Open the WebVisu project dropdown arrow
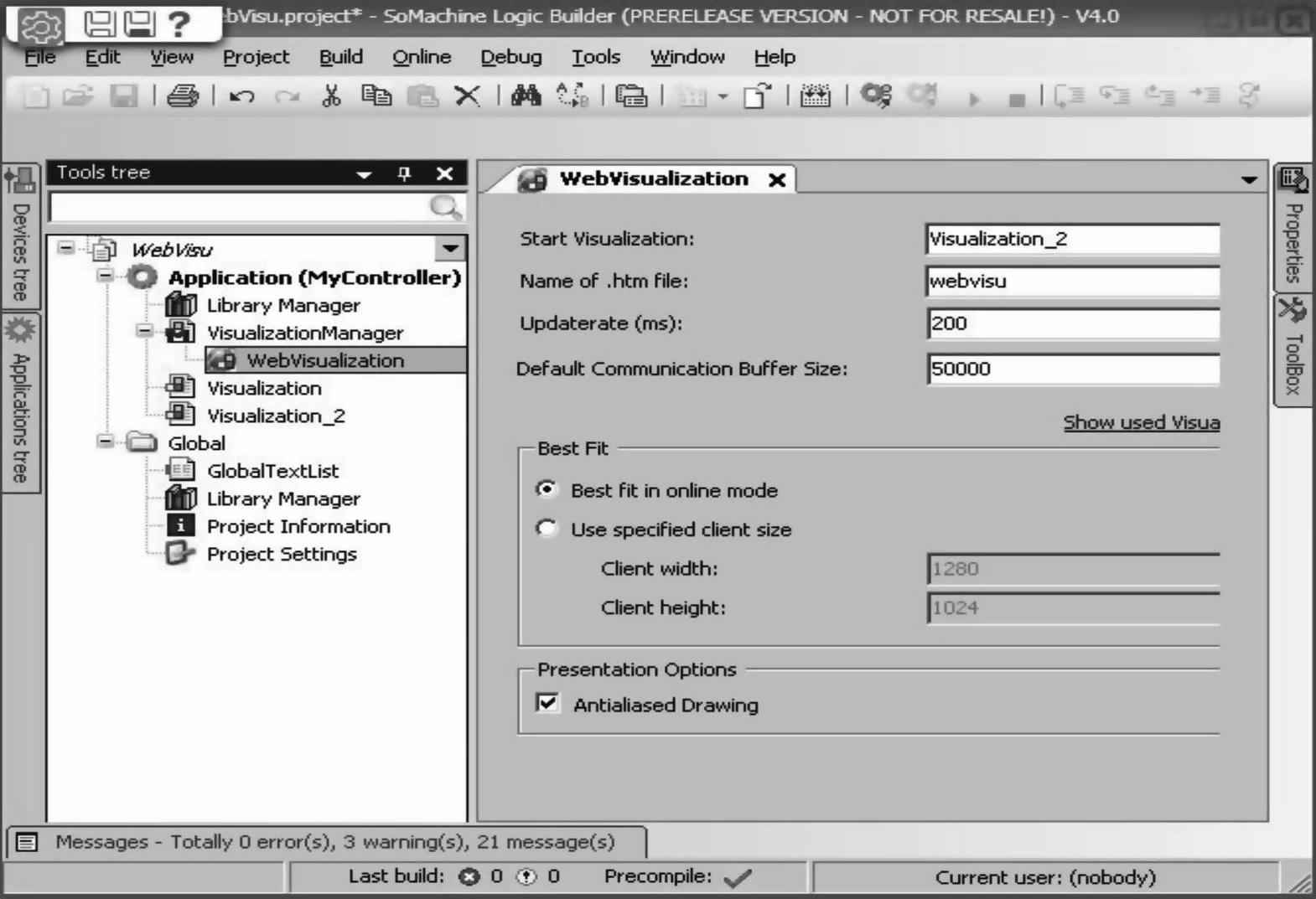 tap(450, 248)
